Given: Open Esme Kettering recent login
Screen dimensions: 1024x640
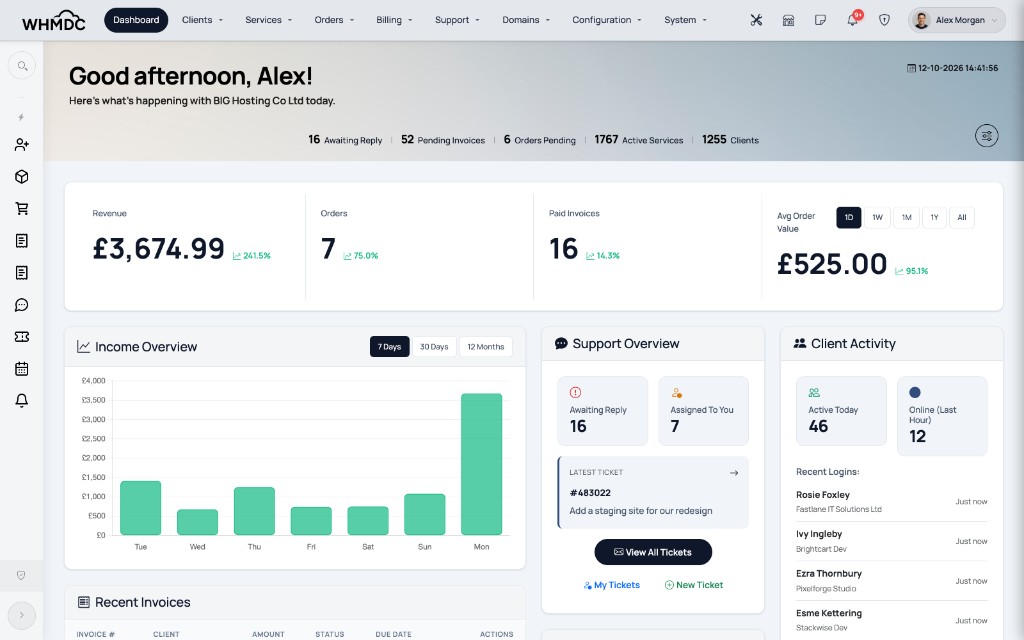Looking at the screenshot, I should pos(891,620).
